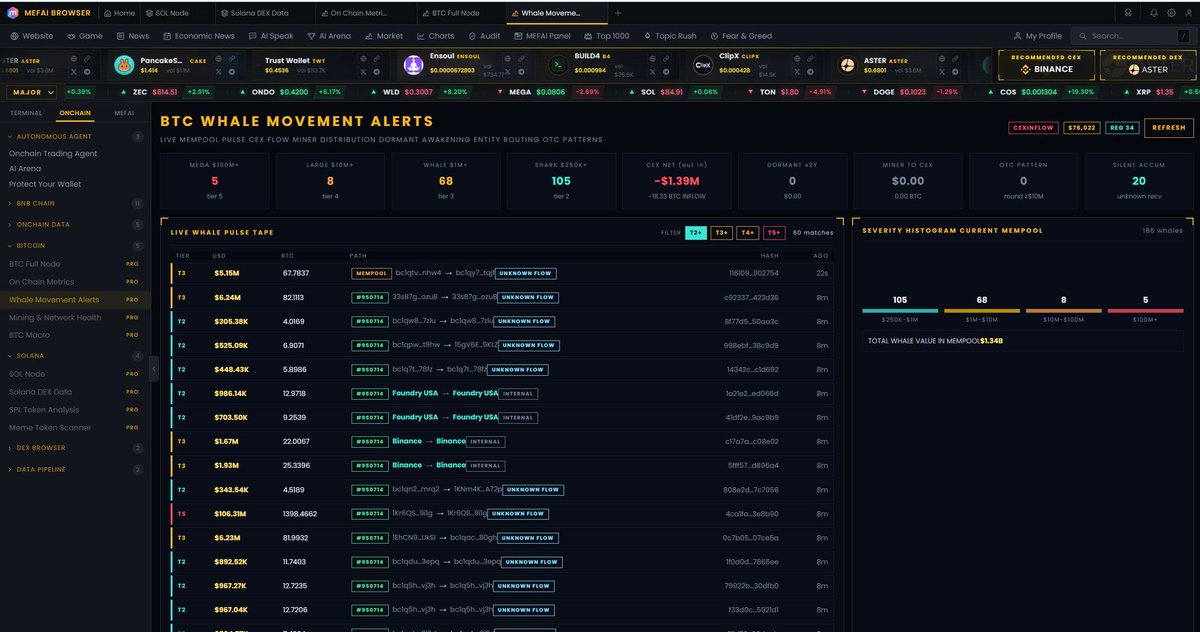Click the MEMPOOL tag on $5.15M row
This screenshot has height=632, width=1200.
pos(369,273)
